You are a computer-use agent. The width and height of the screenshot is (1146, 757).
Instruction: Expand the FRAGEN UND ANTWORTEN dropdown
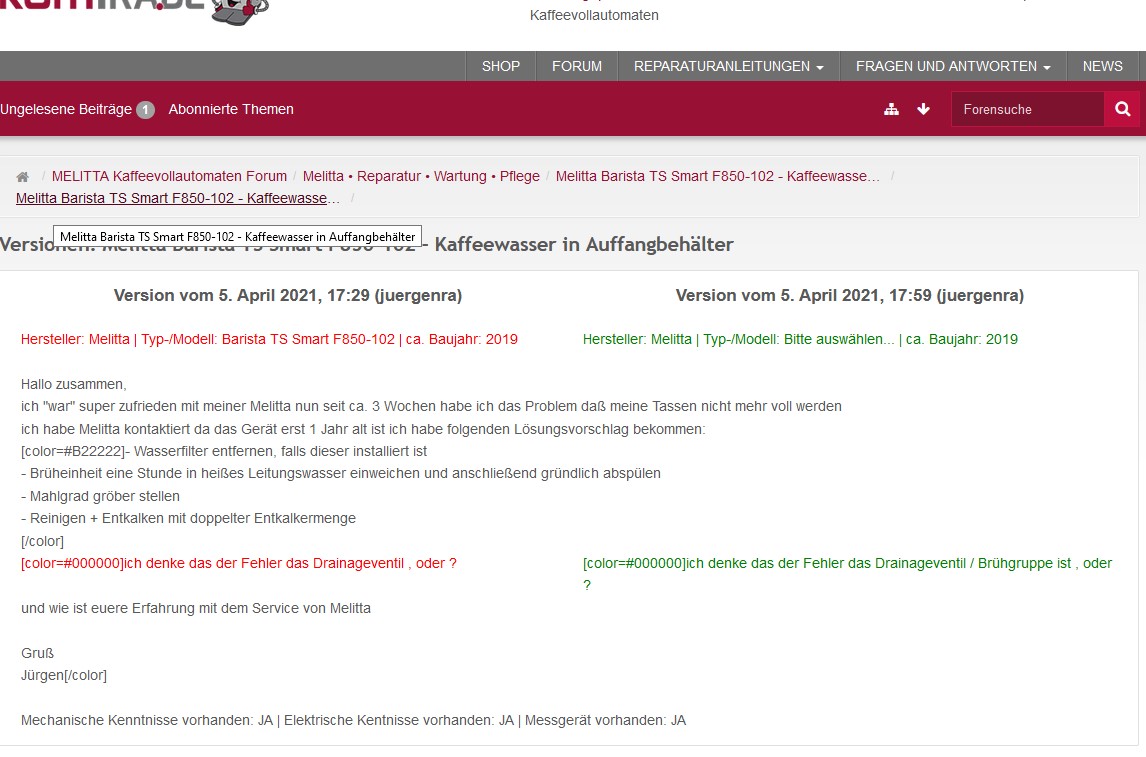953,66
